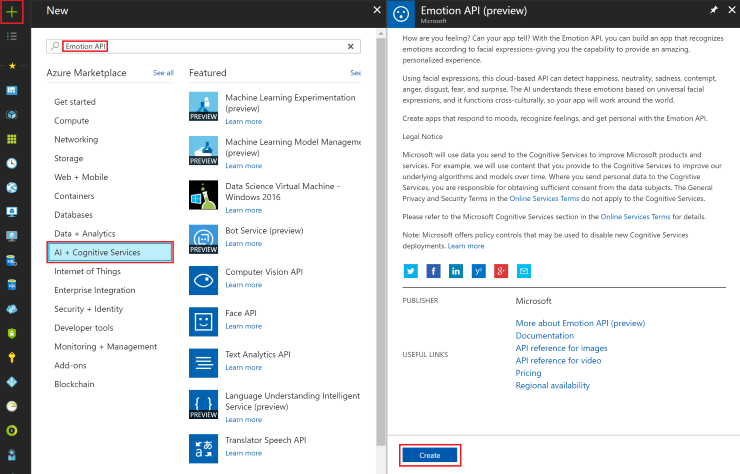This screenshot has height=474, width=740.
Task: Open the Pricing link
Action: [x=528, y=373]
